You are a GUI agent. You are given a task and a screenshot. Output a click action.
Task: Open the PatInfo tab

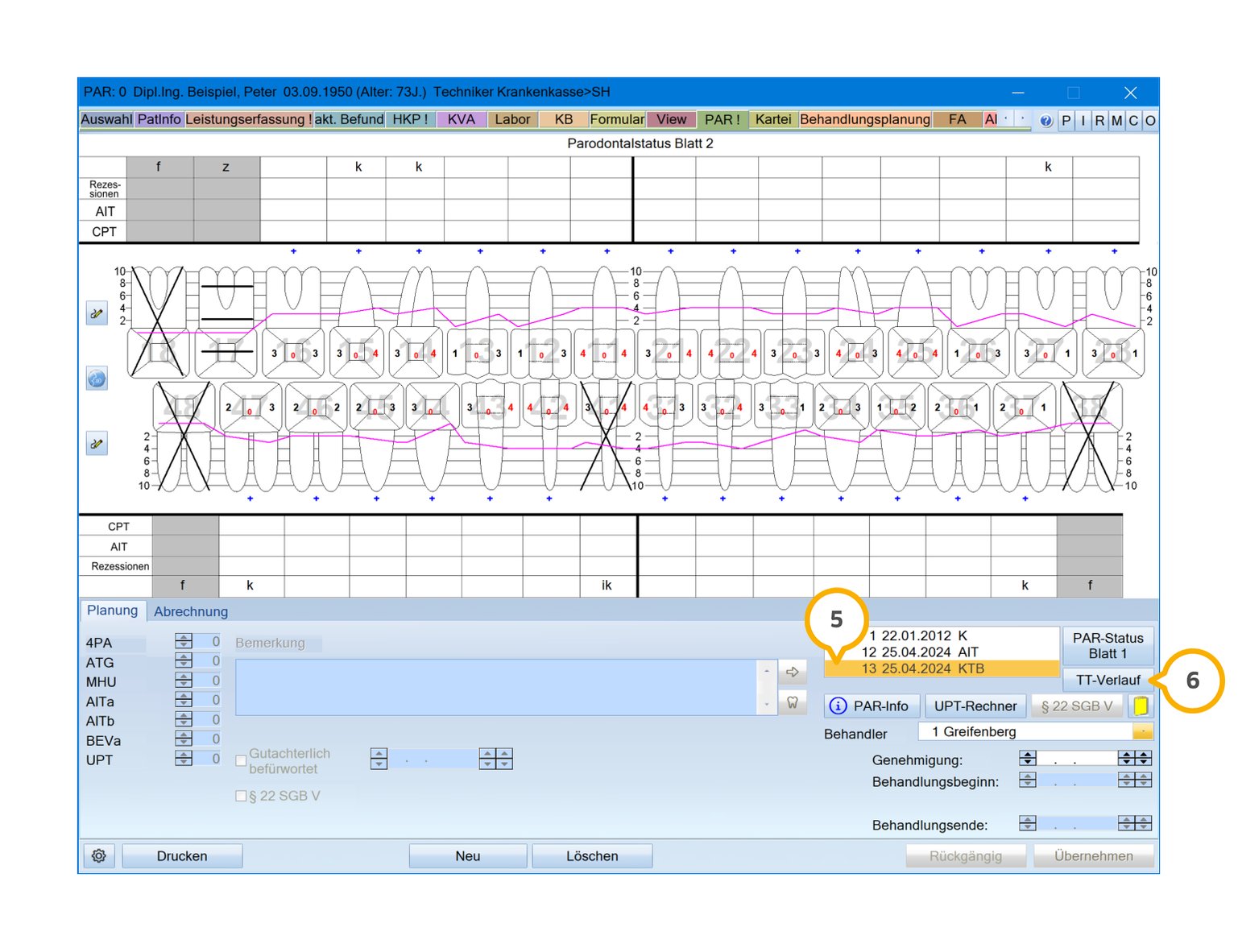[x=159, y=119]
